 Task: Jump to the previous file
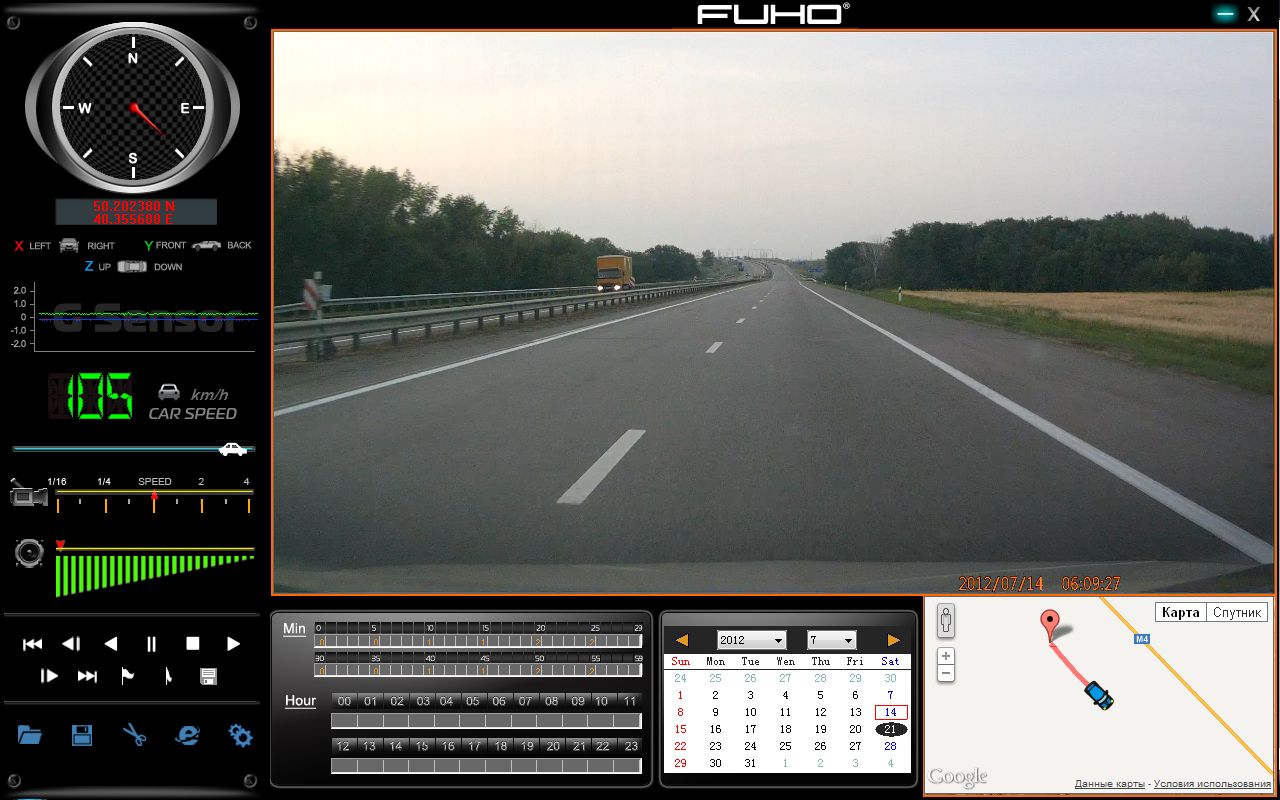(x=32, y=644)
